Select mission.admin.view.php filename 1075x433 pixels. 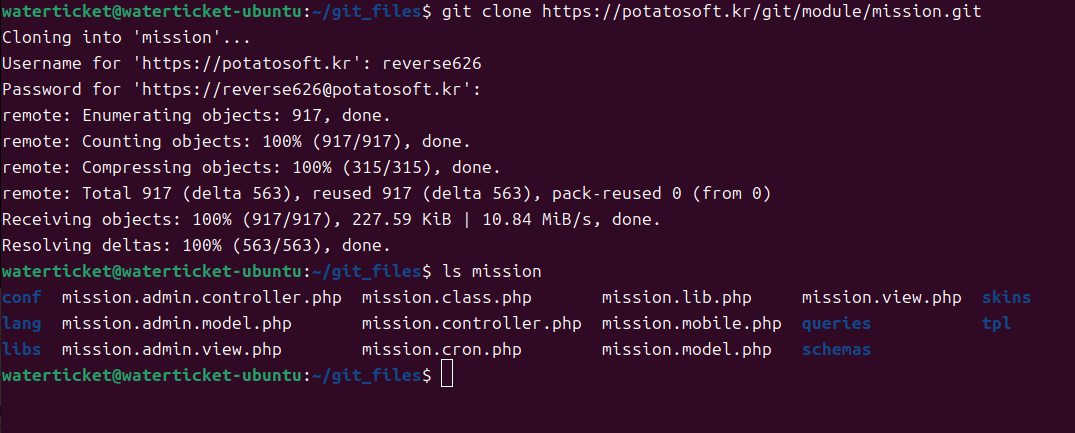coord(171,349)
